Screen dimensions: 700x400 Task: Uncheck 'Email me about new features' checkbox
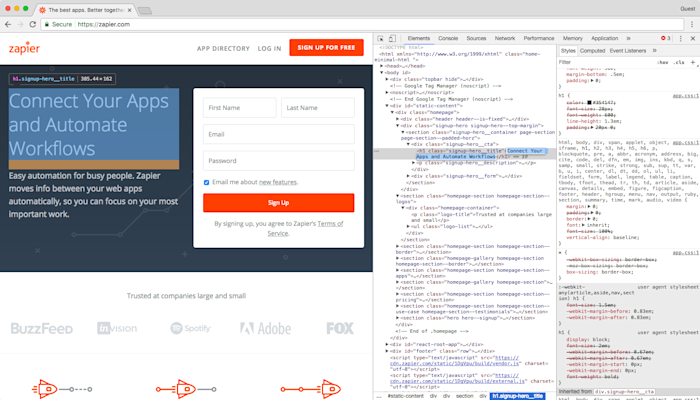click(x=206, y=182)
